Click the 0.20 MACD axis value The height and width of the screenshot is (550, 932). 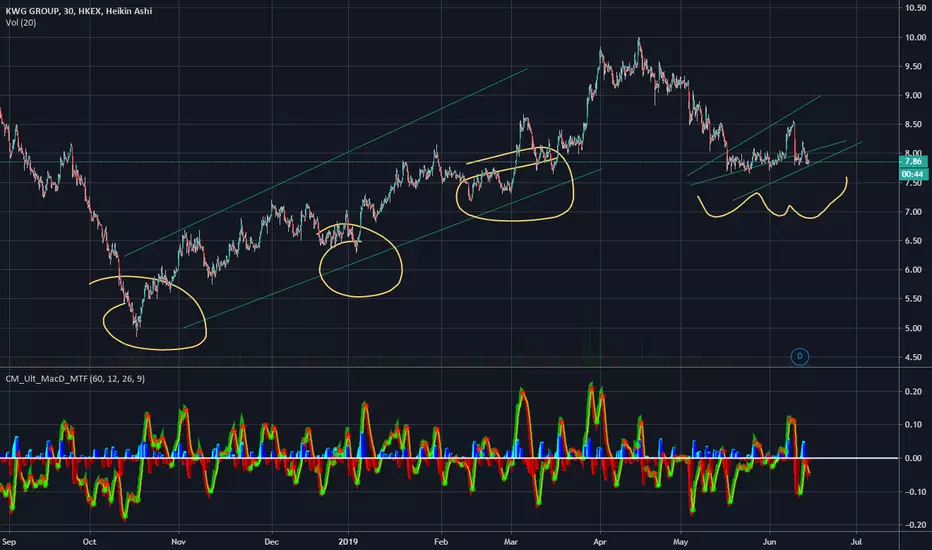[x=914, y=391]
